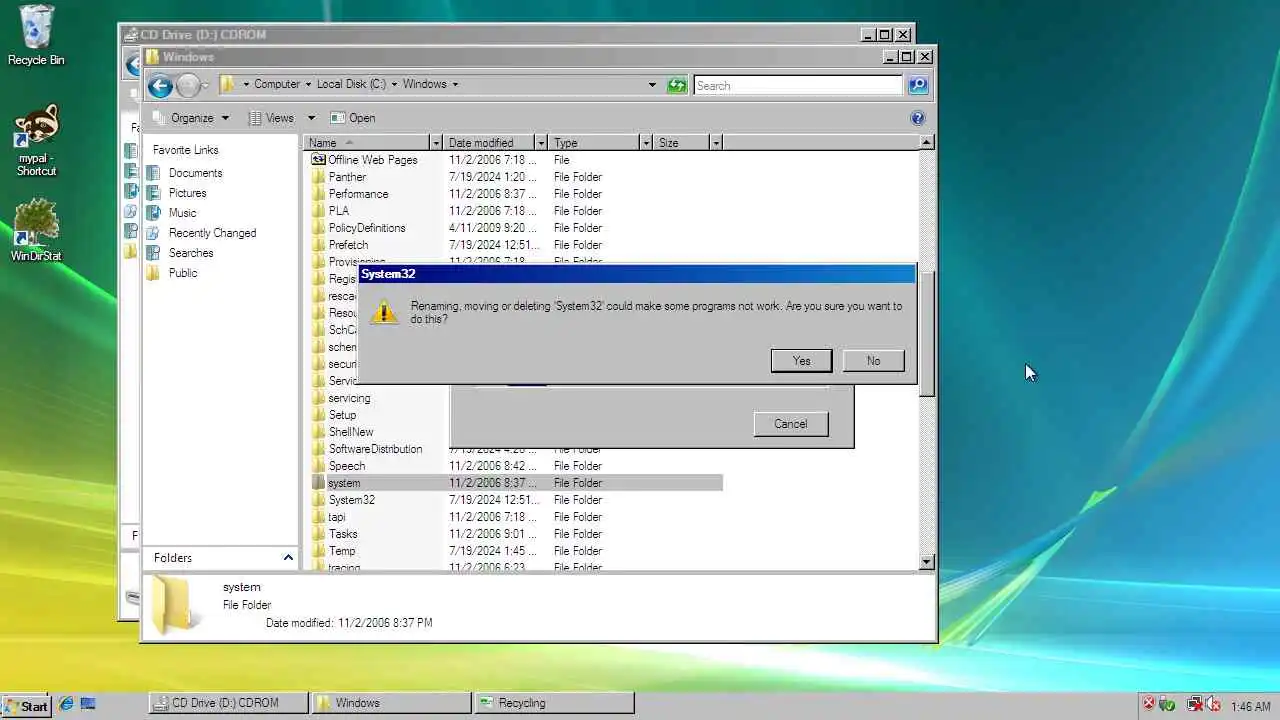
Task: Open Recycle Bin desktop icon
Action: [x=36, y=35]
